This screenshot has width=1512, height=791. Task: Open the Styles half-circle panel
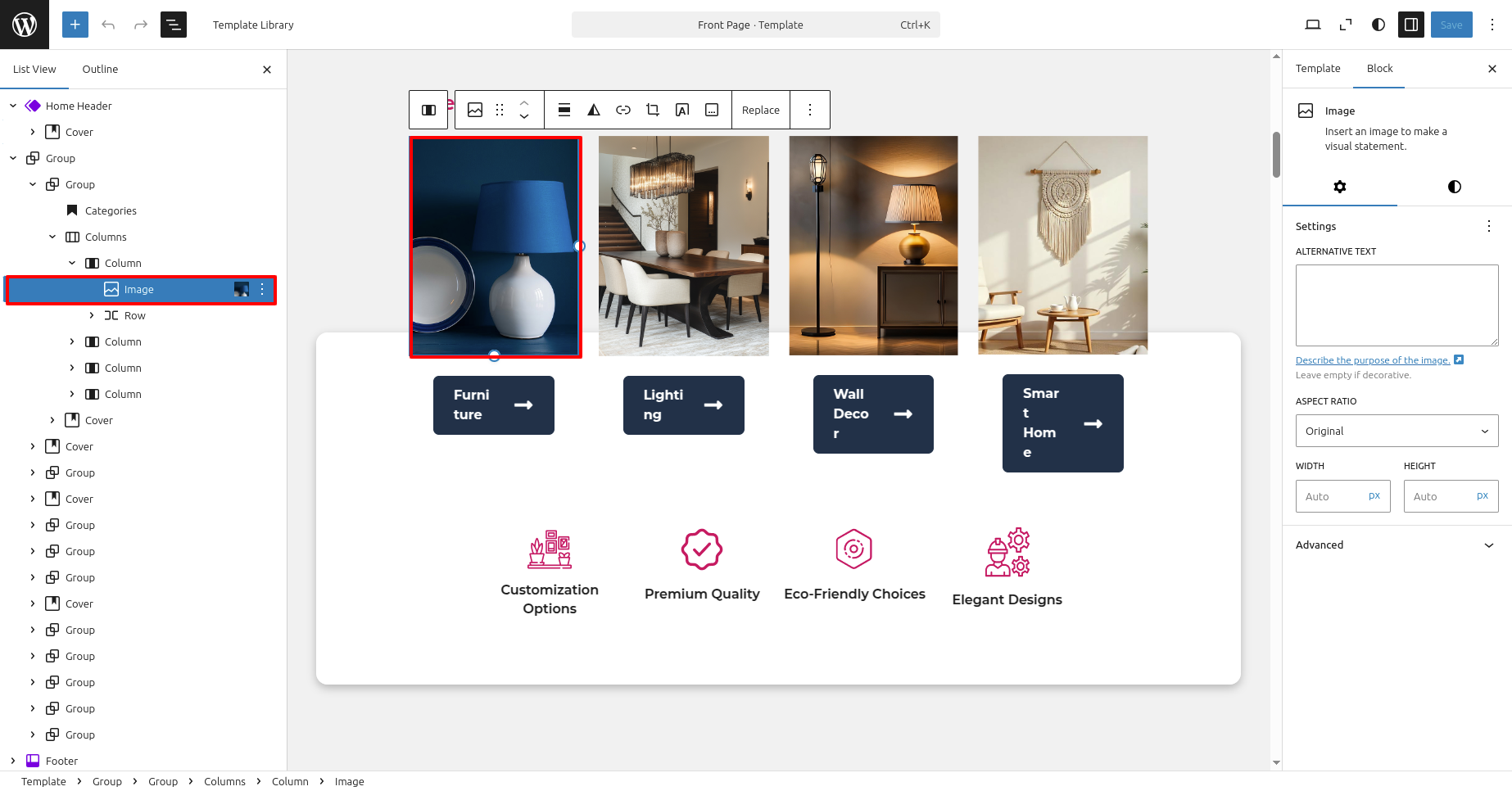[1378, 25]
